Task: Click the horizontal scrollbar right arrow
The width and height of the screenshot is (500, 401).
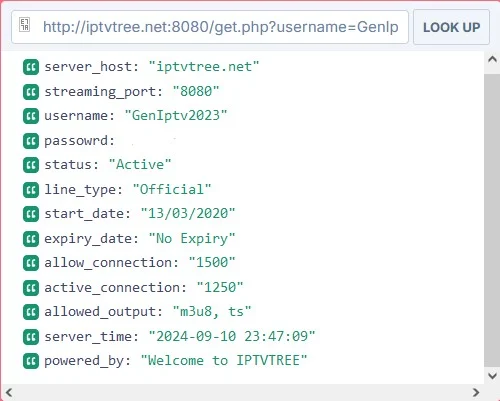Action: coord(476,392)
